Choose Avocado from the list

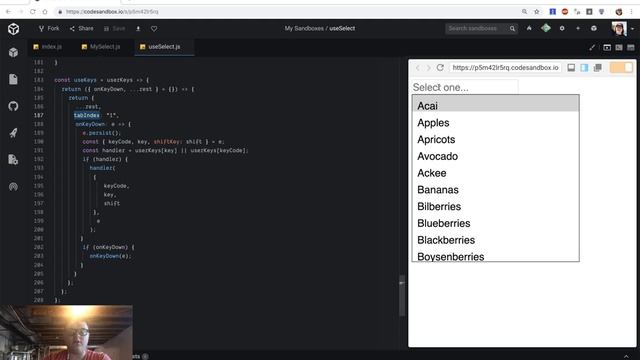tap(496, 156)
